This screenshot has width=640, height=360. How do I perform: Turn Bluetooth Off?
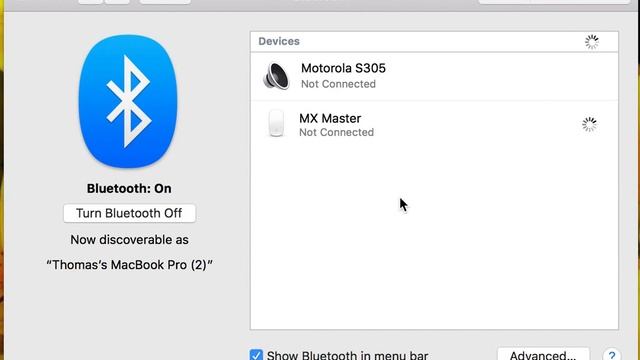(129, 213)
